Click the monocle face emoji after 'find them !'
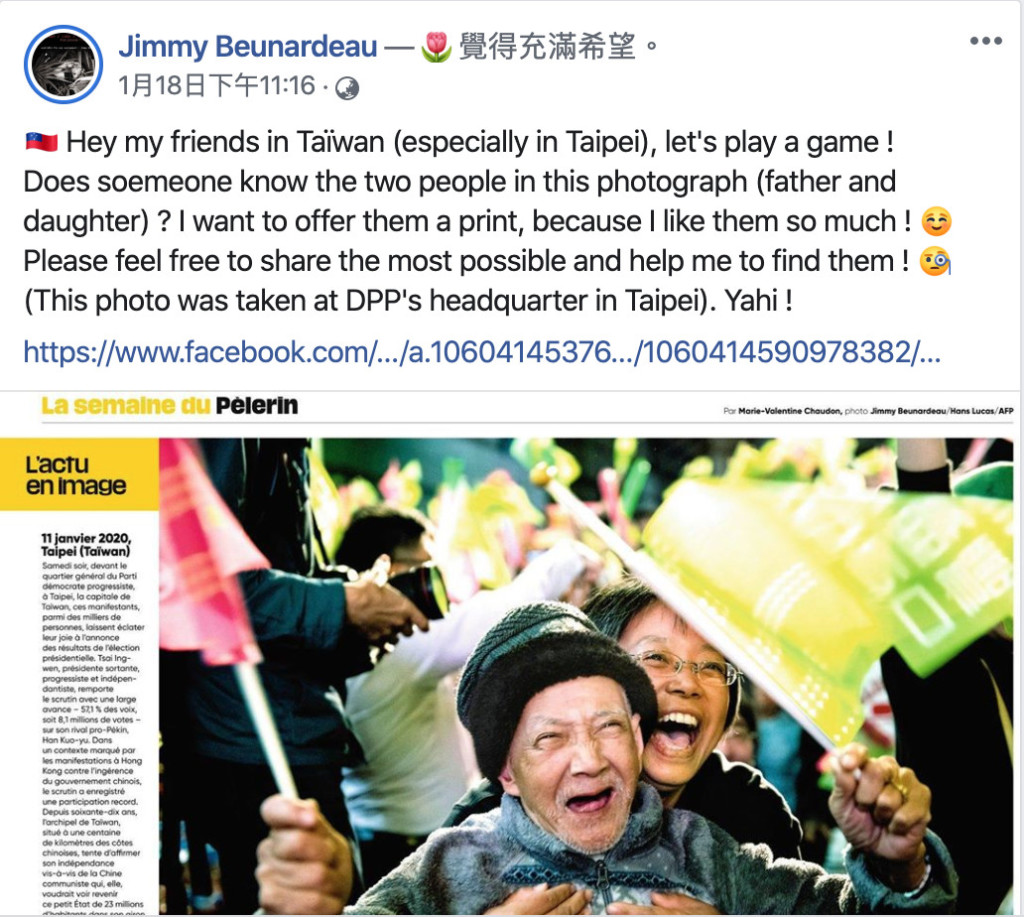The image size is (1024, 917). click(x=935, y=261)
